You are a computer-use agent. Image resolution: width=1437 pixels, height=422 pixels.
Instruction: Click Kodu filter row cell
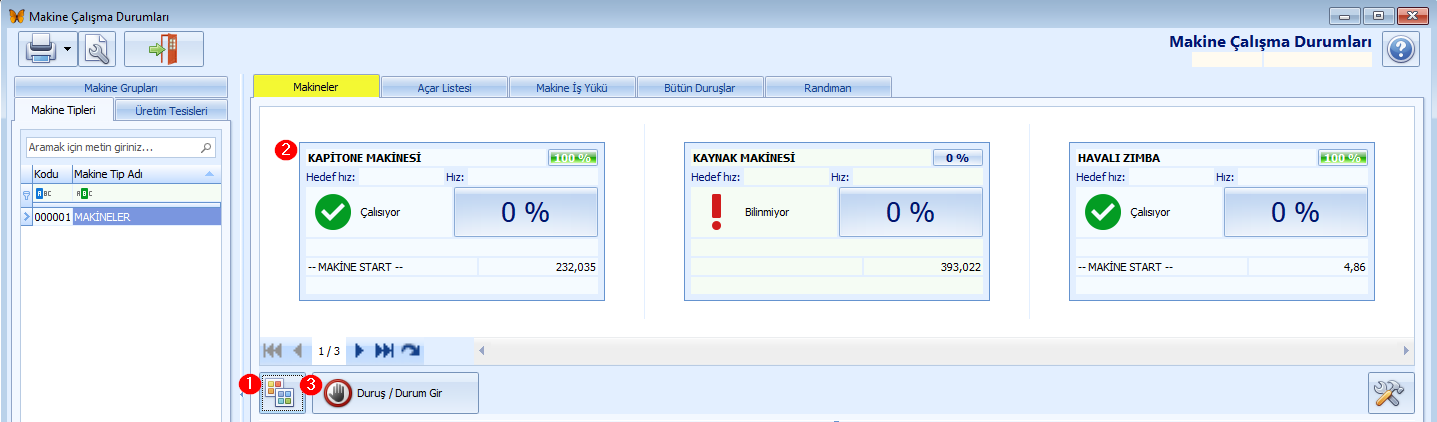[x=52, y=193]
